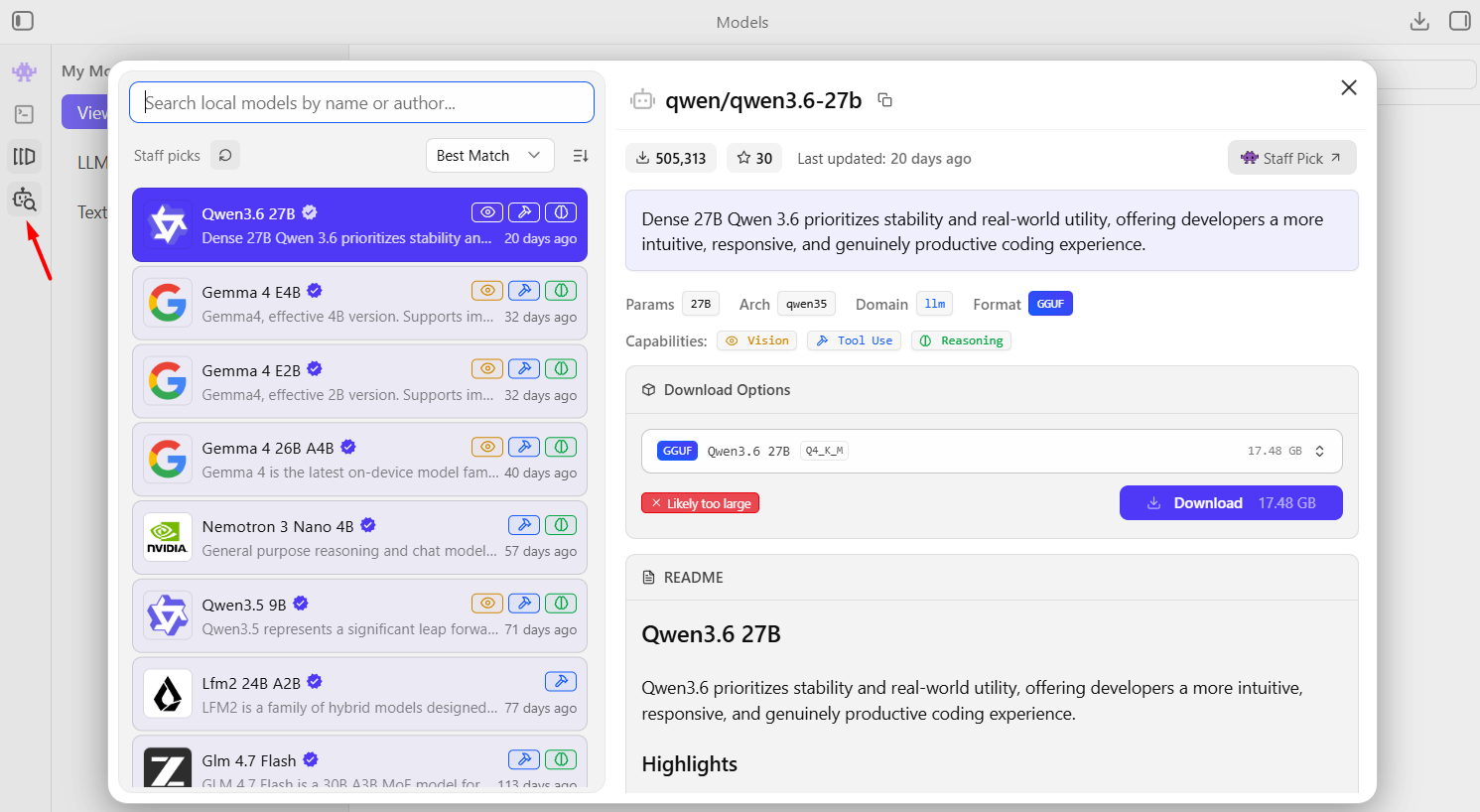Copy the qwen/qwen3.6-27b model name

pos(884,100)
